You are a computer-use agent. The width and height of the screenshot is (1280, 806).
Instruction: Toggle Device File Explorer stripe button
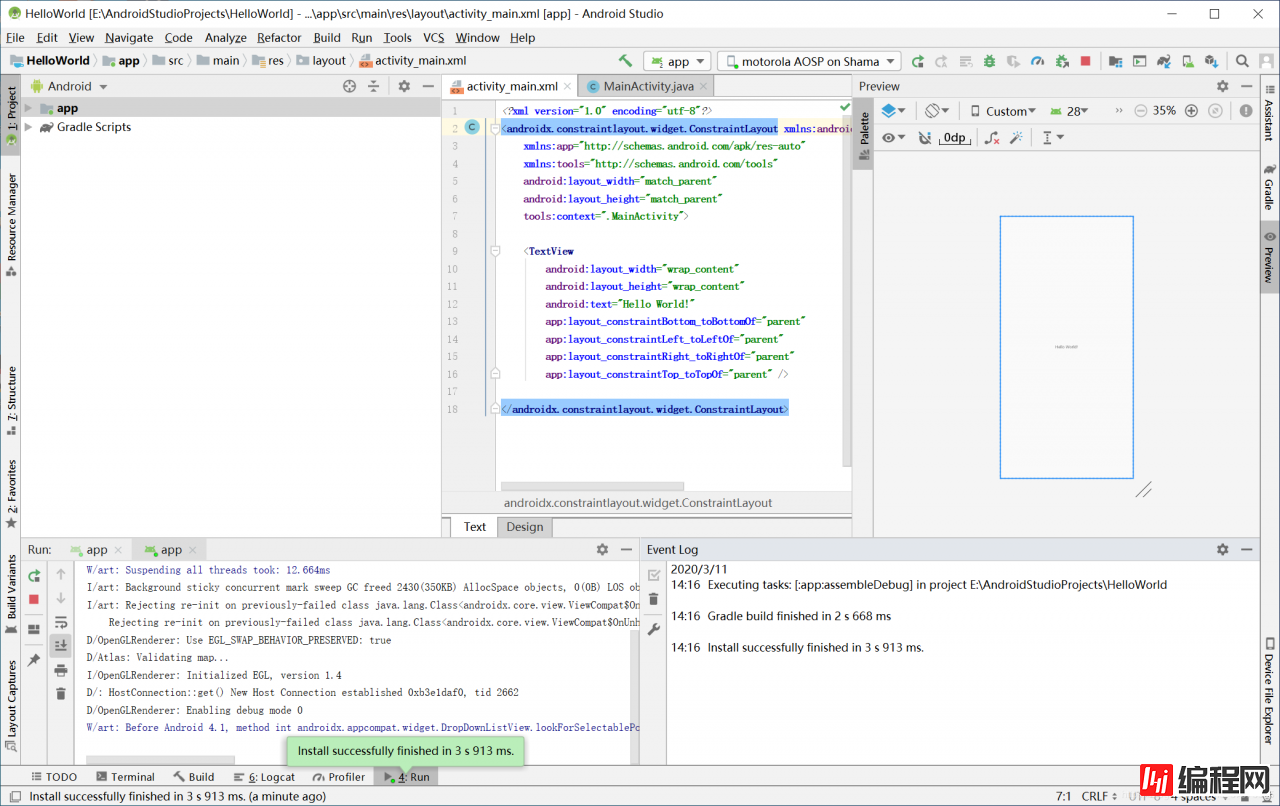tap(1269, 691)
